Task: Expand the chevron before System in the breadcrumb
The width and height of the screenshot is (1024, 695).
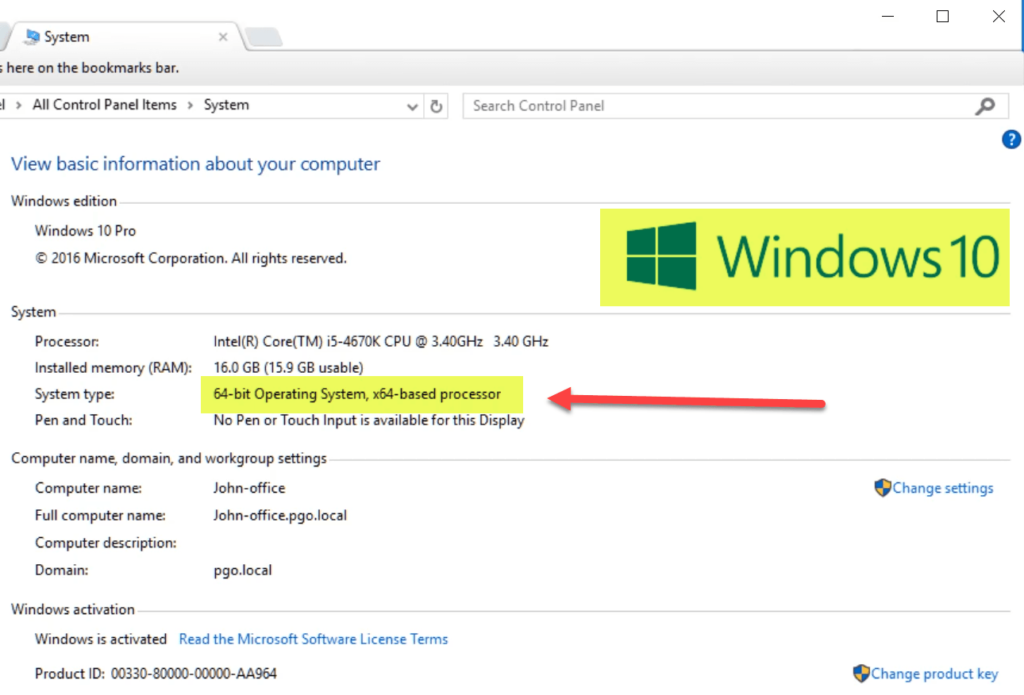Action: tap(190, 105)
